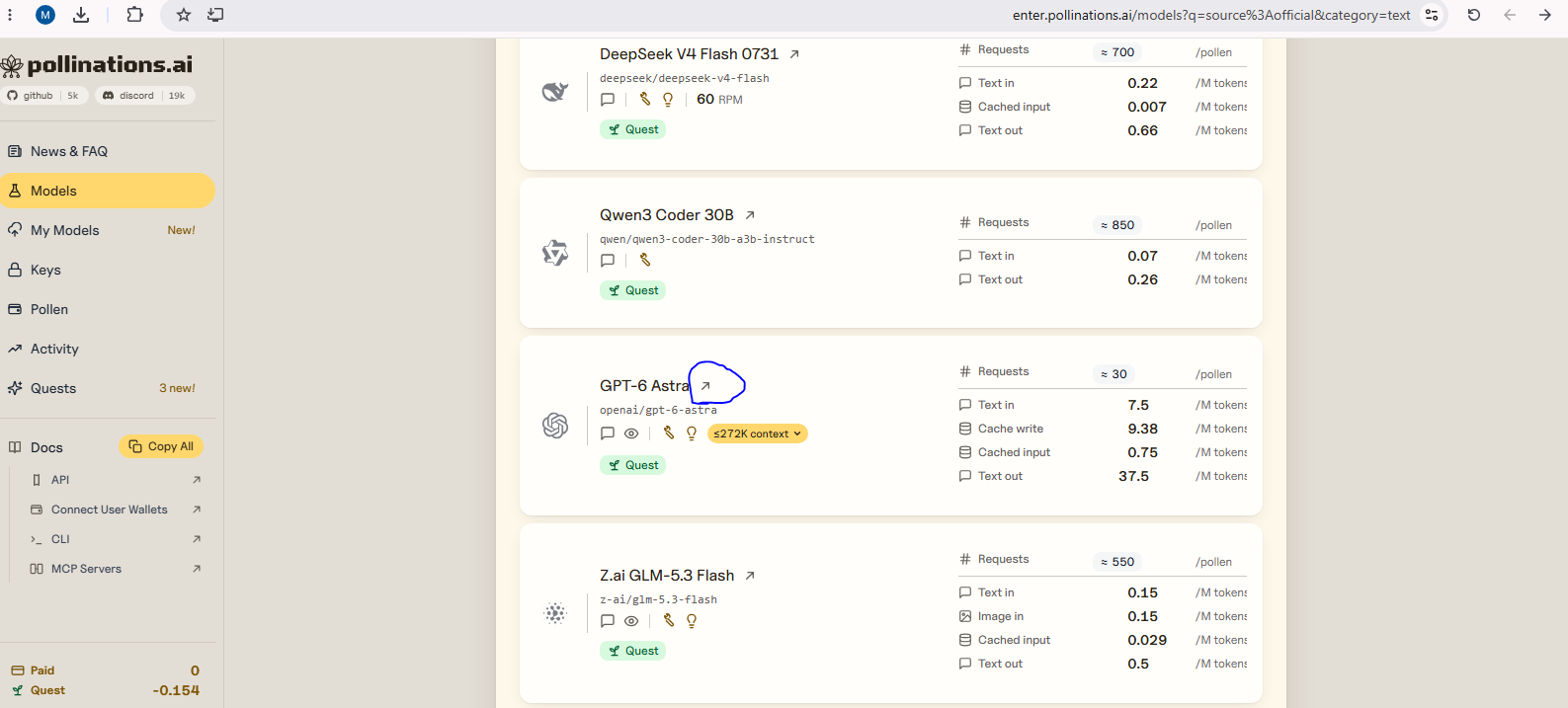Click DeepSeek card's chat bubble icon
The image size is (1568, 708).
tap(608, 100)
